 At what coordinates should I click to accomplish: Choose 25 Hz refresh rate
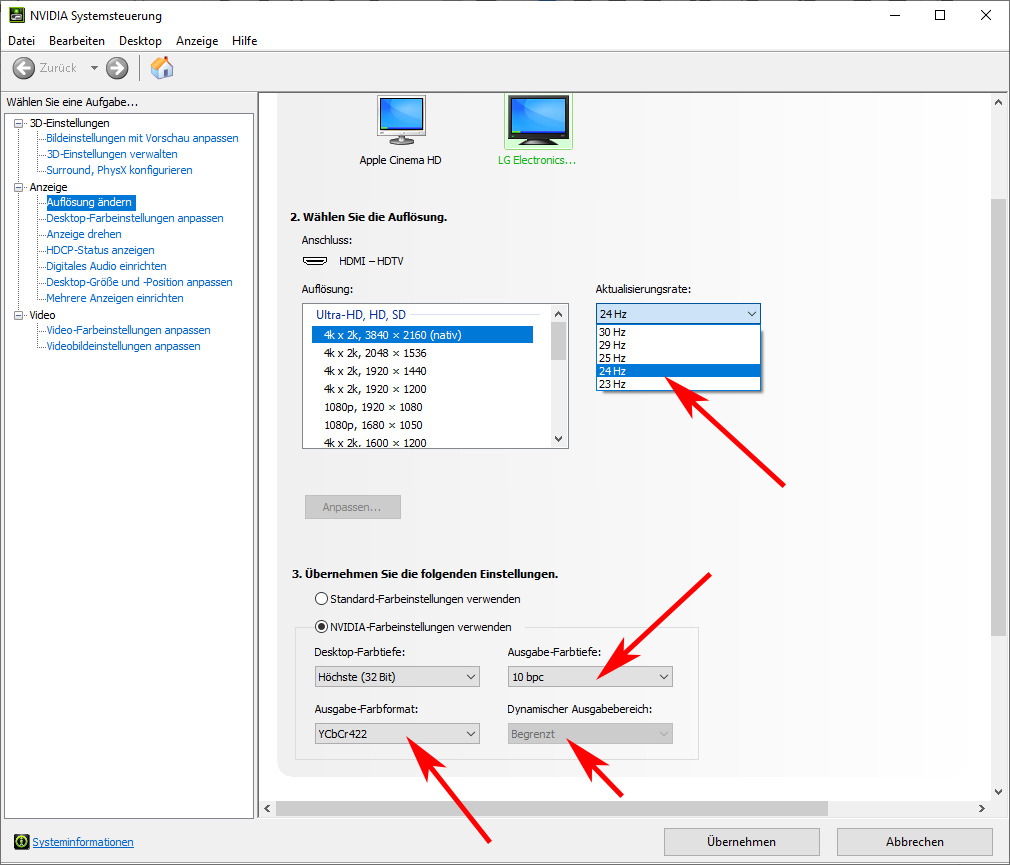coord(678,358)
